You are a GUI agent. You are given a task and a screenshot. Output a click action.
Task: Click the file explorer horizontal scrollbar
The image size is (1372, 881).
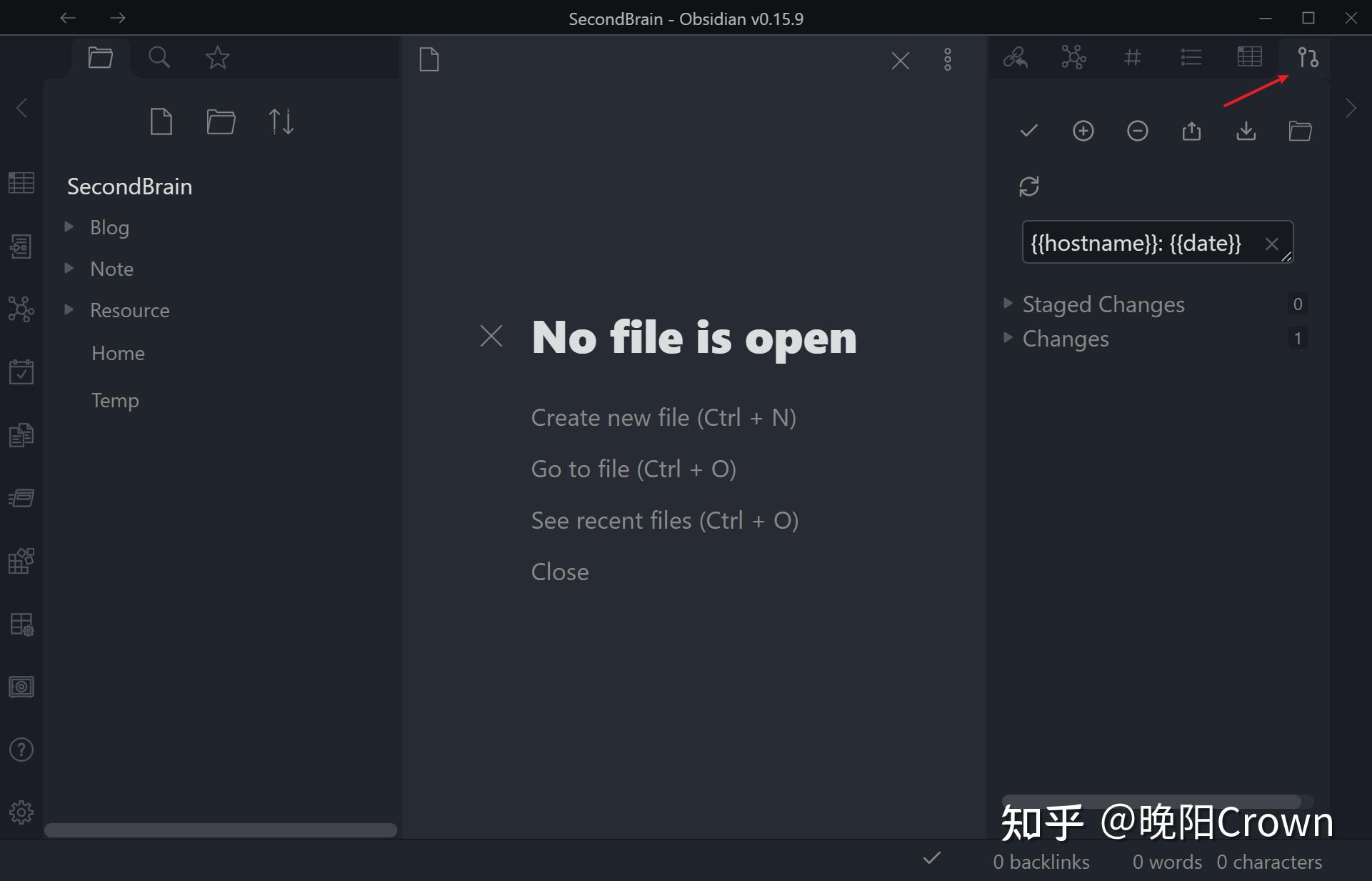pyautogui.click(x=220, y=830)
